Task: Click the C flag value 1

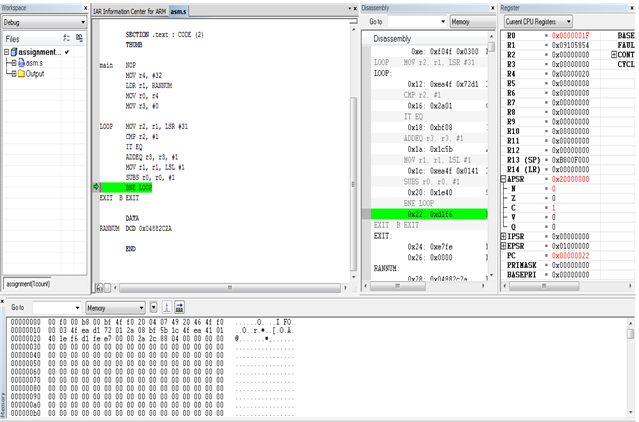Action: tap(553, 208)
